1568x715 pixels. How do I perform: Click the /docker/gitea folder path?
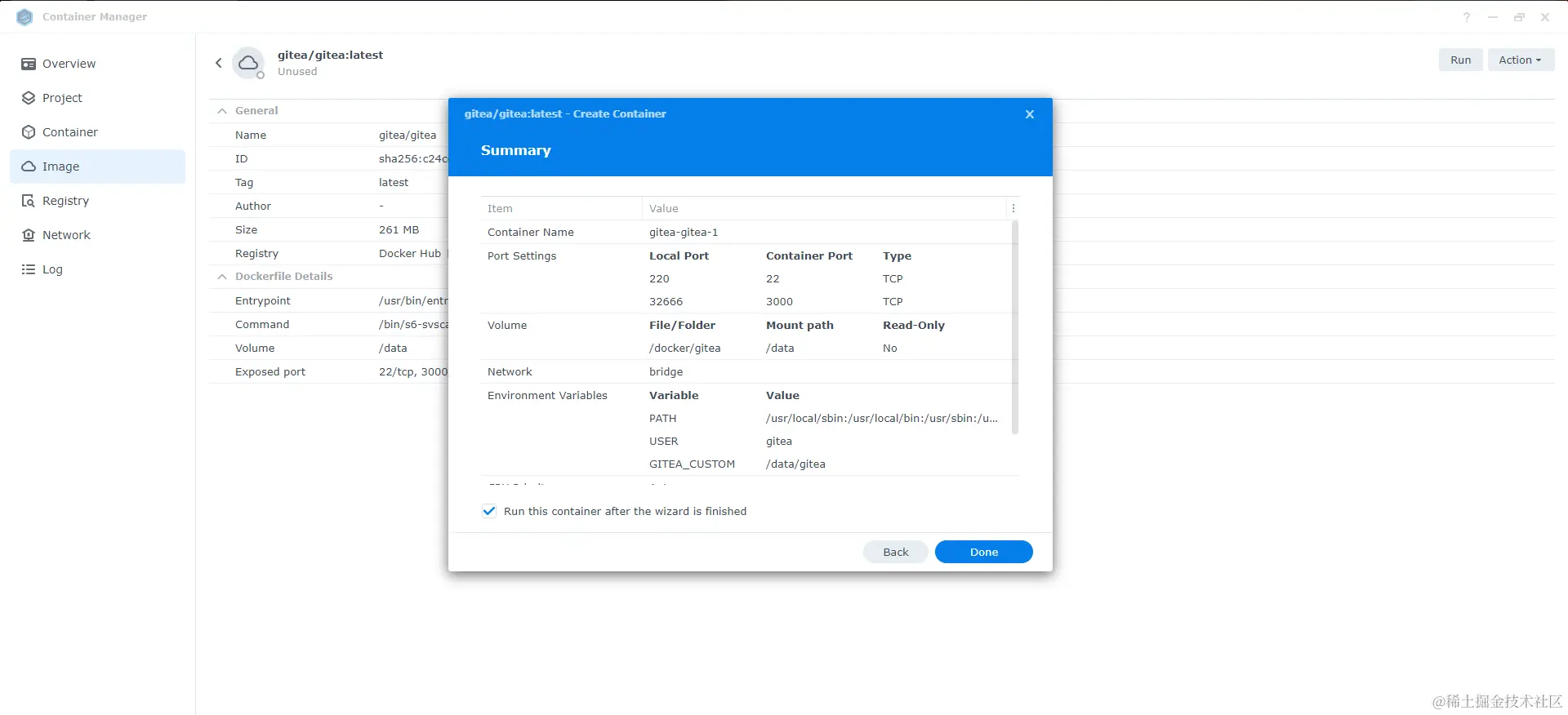685,349
